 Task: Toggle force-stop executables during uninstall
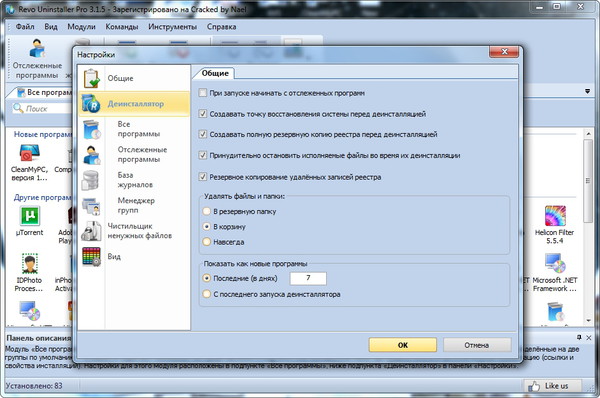[203, 155]
